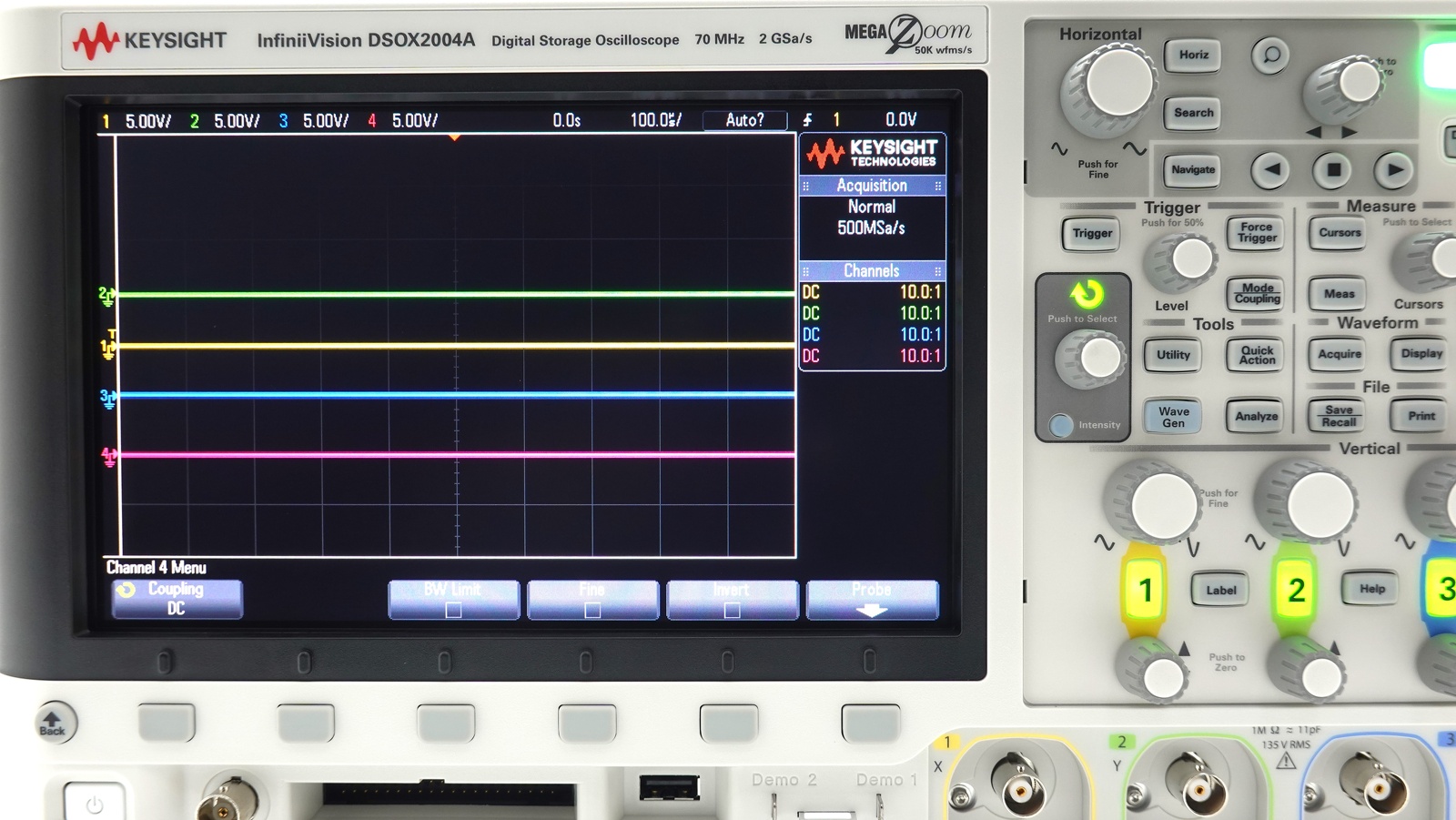Click the 500MSa/s sample rate text
This screenshot has height=820, width=1456.
871,228
